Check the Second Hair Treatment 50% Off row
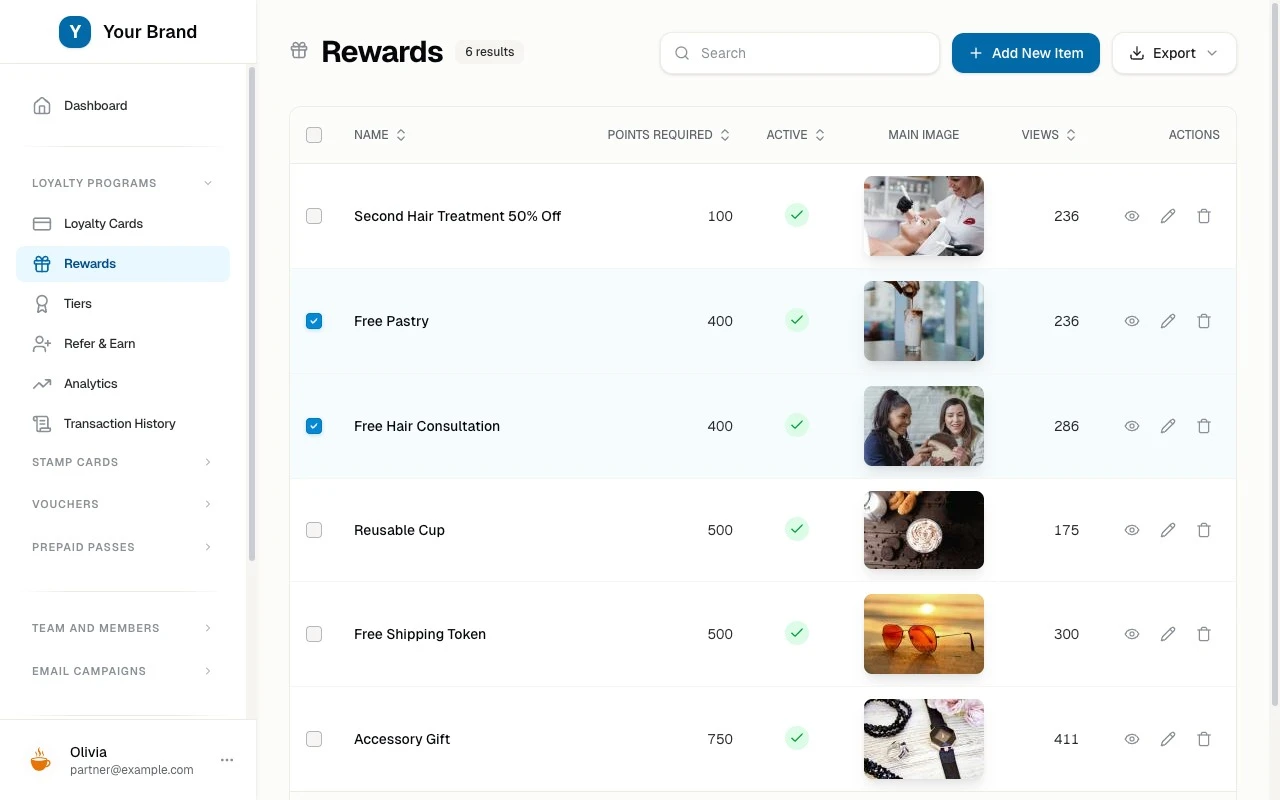 (314, 216)
